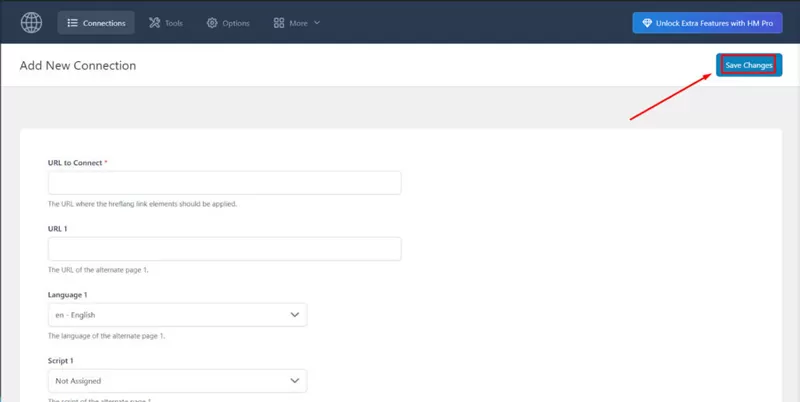
Task: Click the globe logo icon
Action: pyautogui.click(x=30, y=22)
